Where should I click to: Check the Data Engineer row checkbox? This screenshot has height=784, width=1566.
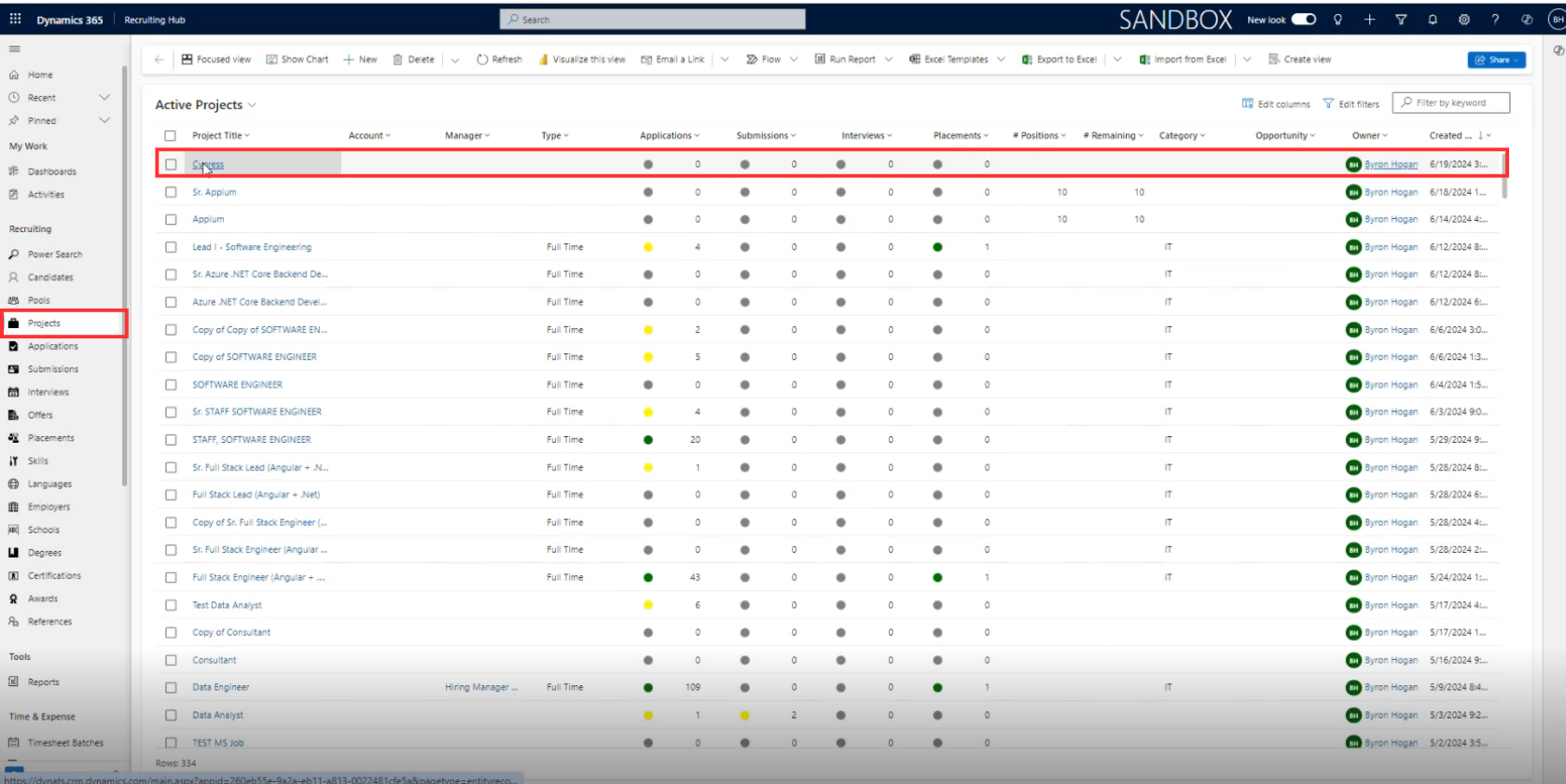point(171,688)
